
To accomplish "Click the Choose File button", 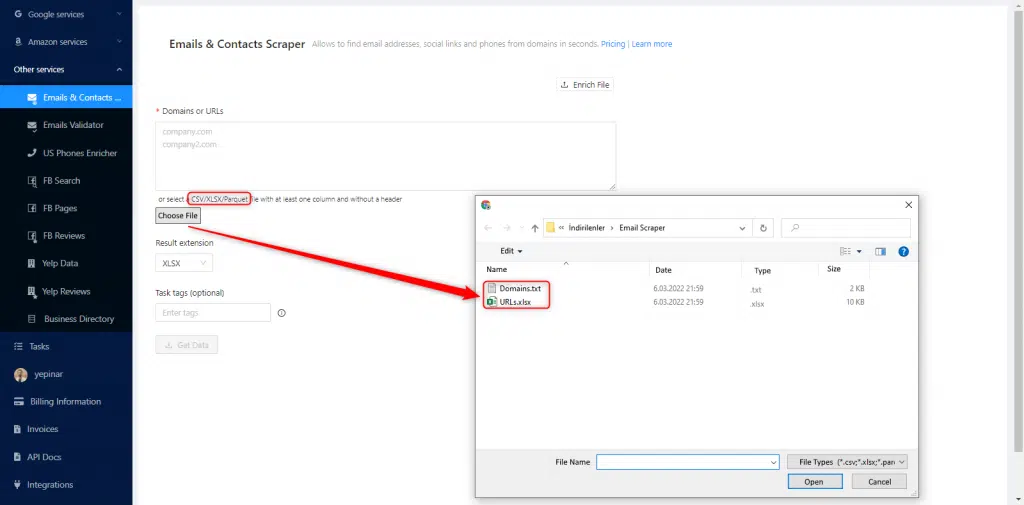I will click(178, 215).
